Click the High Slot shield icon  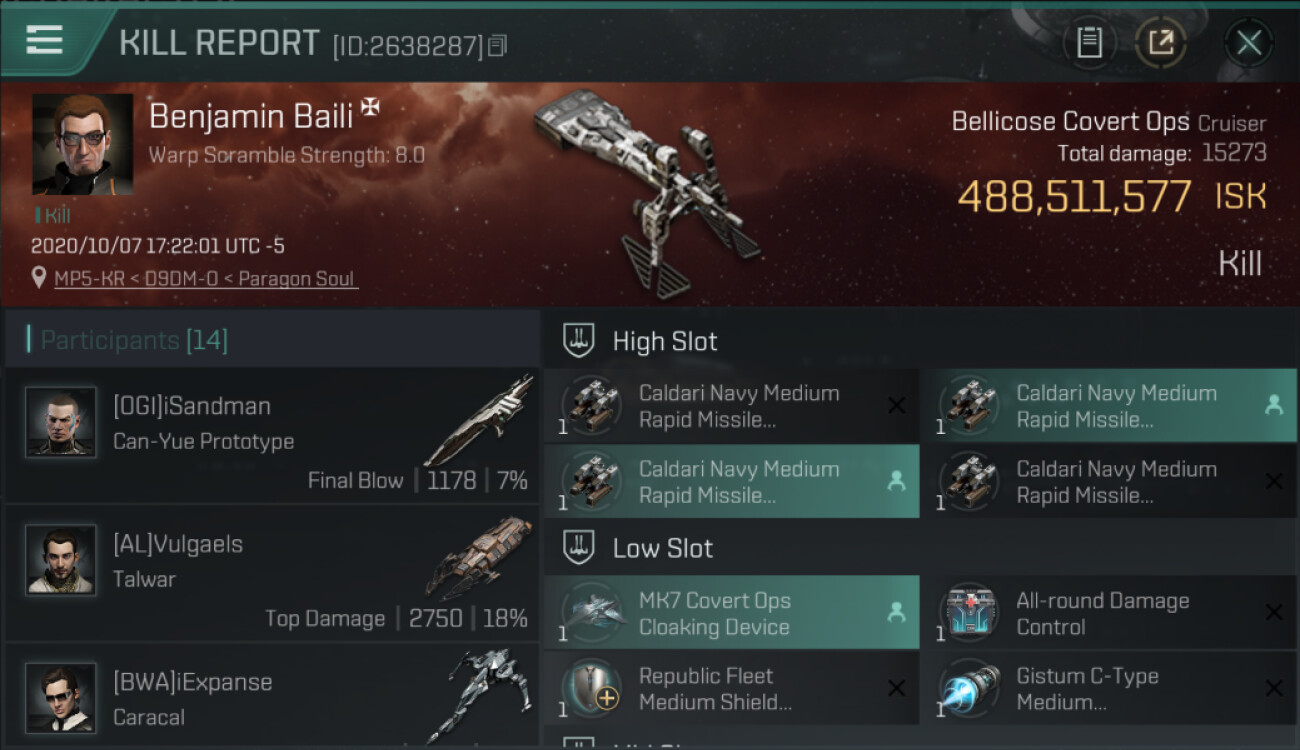(x=579, y=340)
